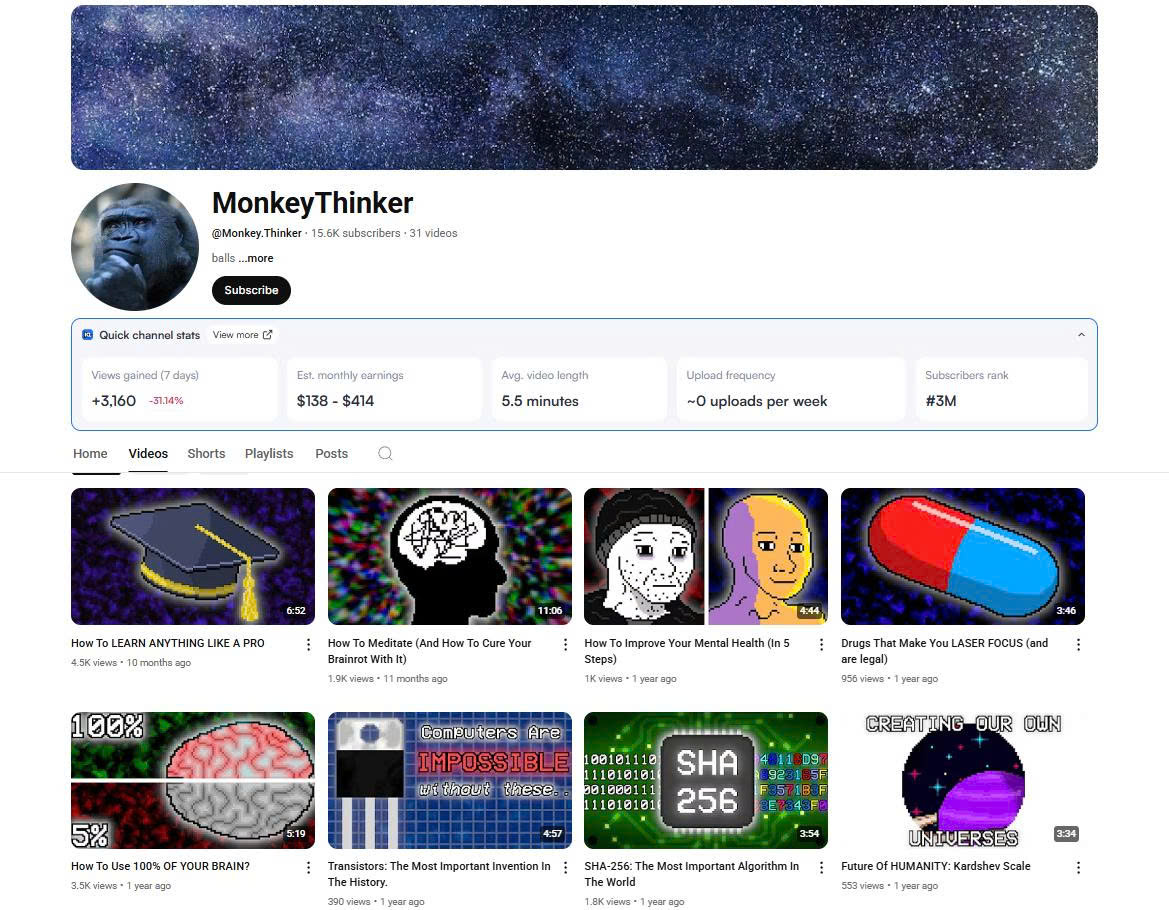Go to the Posts tab
The width and height of the screenshot is (1169, 910).
332,453
